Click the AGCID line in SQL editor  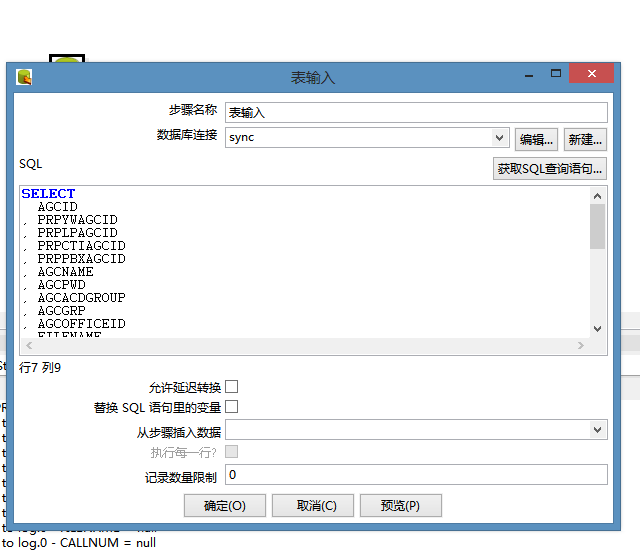58,207
